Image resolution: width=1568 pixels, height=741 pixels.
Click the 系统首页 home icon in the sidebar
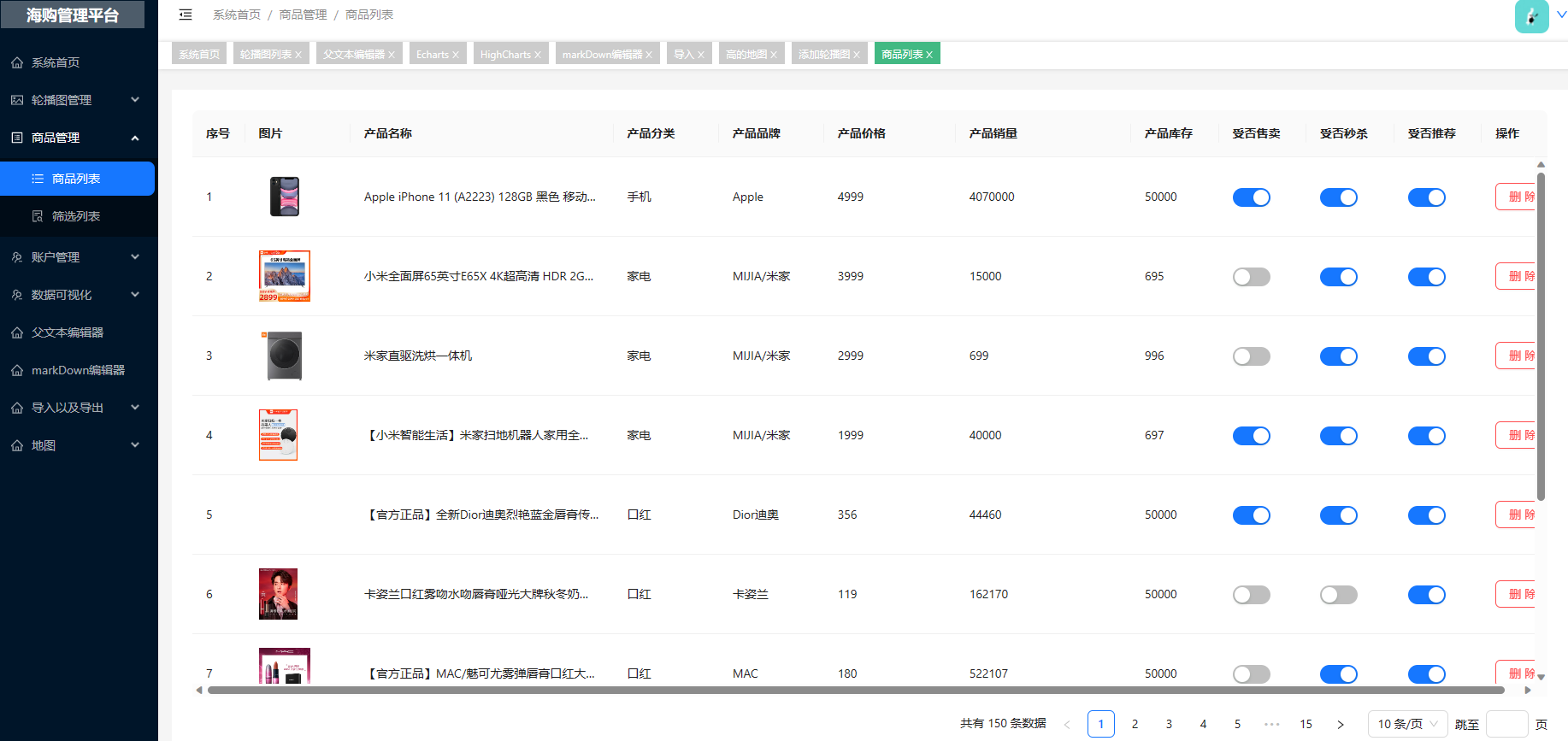[x=17, y=62]
